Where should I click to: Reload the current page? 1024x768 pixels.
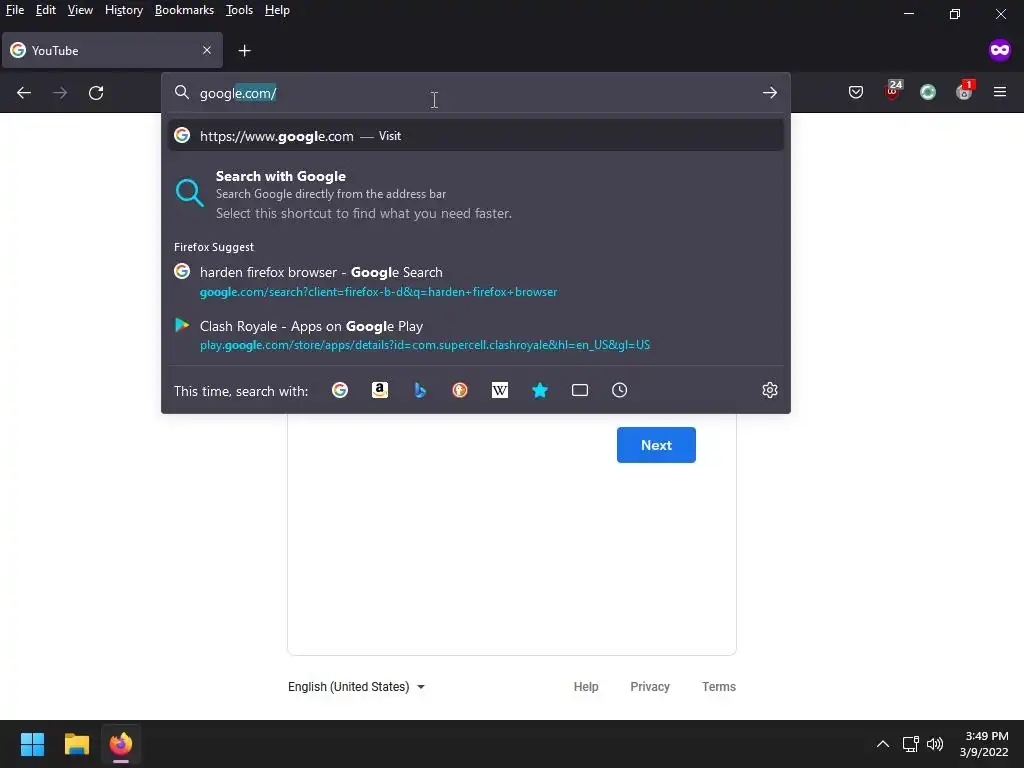(x=96, y=93)
